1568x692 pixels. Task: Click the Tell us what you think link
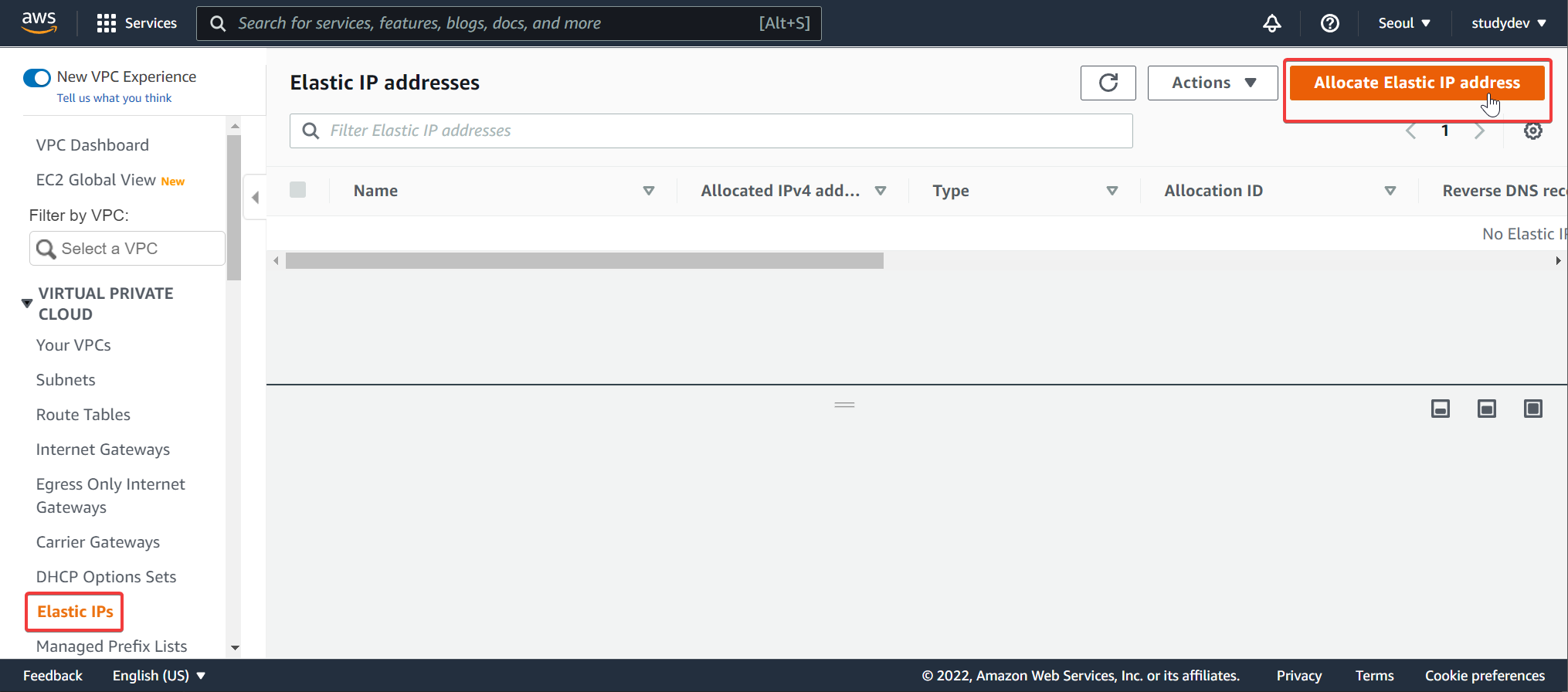(114, 98)
